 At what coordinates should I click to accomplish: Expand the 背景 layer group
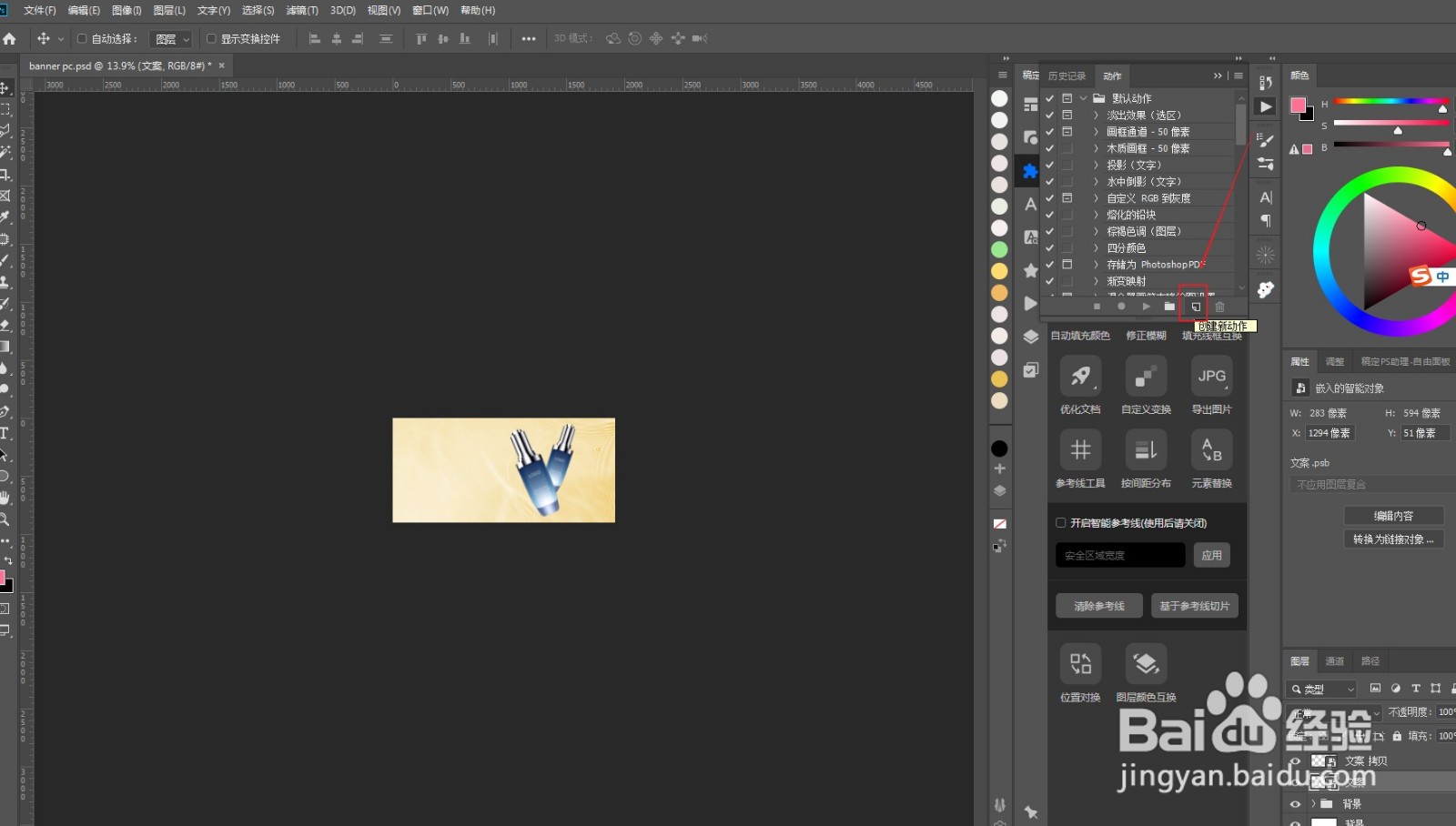pyautogui.click(x=1313, y=803)
